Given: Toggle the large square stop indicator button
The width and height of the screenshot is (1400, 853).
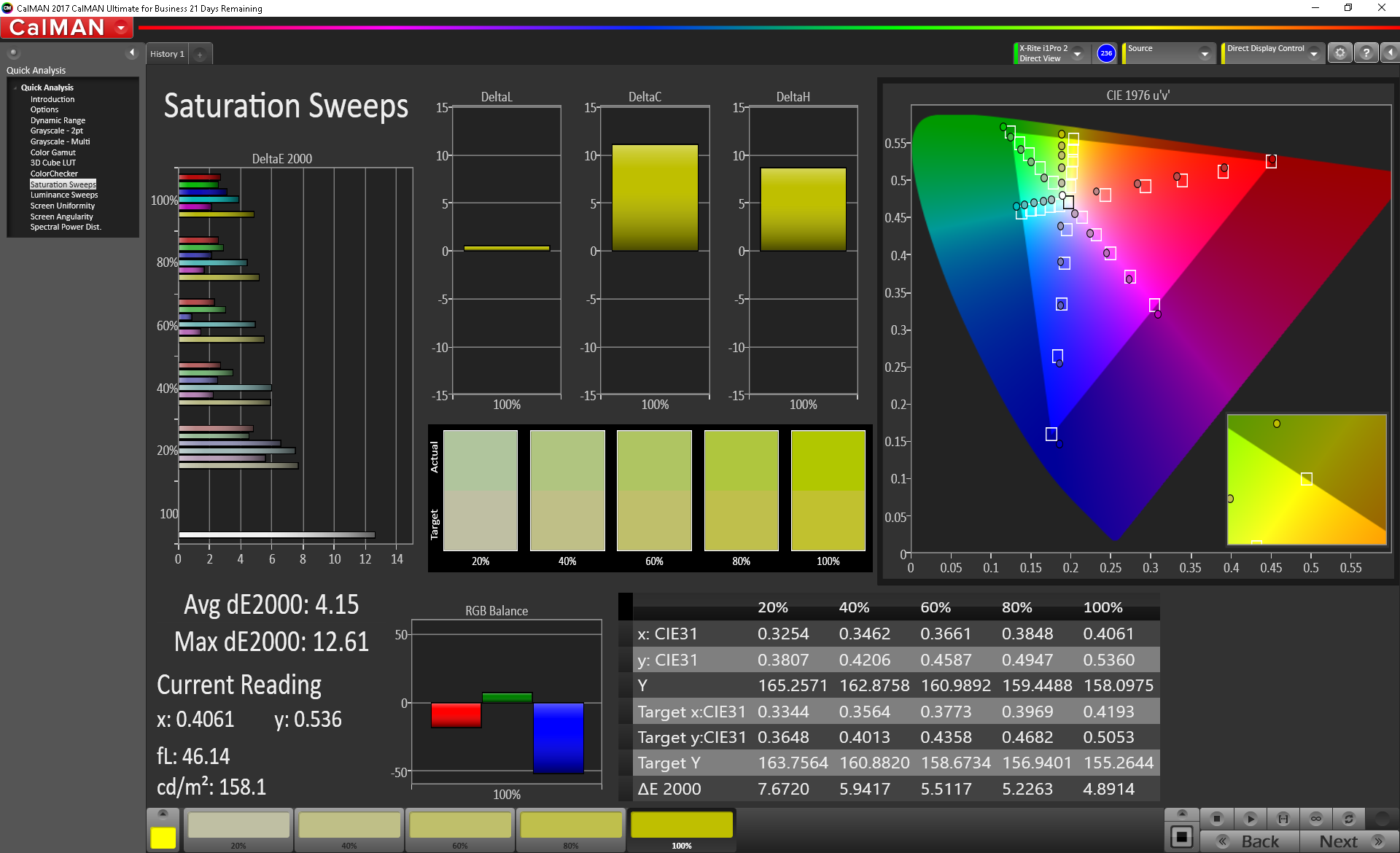Looking at the screenshot, I should click(x=1181, y=836).
